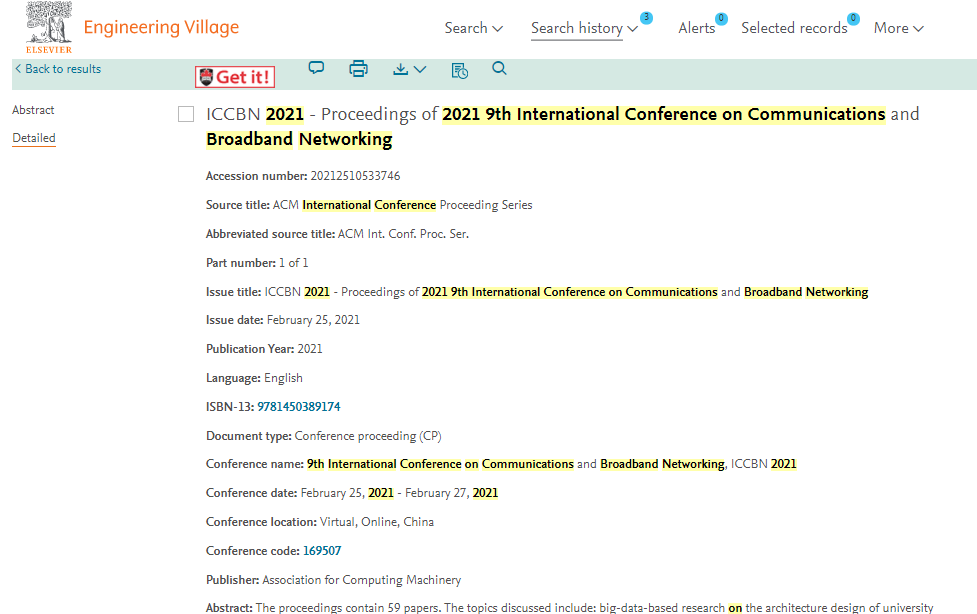Open conference code 169507 link
977x614 pixels.
[322, 551]
